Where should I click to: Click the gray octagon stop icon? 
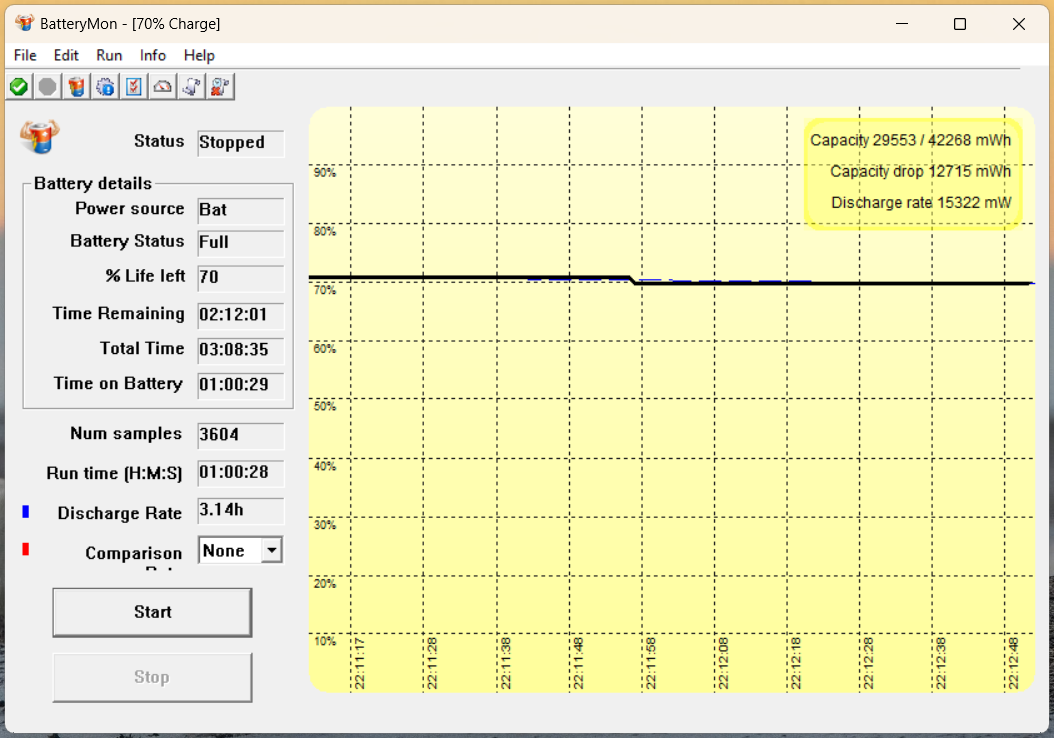tap(47, 87)
